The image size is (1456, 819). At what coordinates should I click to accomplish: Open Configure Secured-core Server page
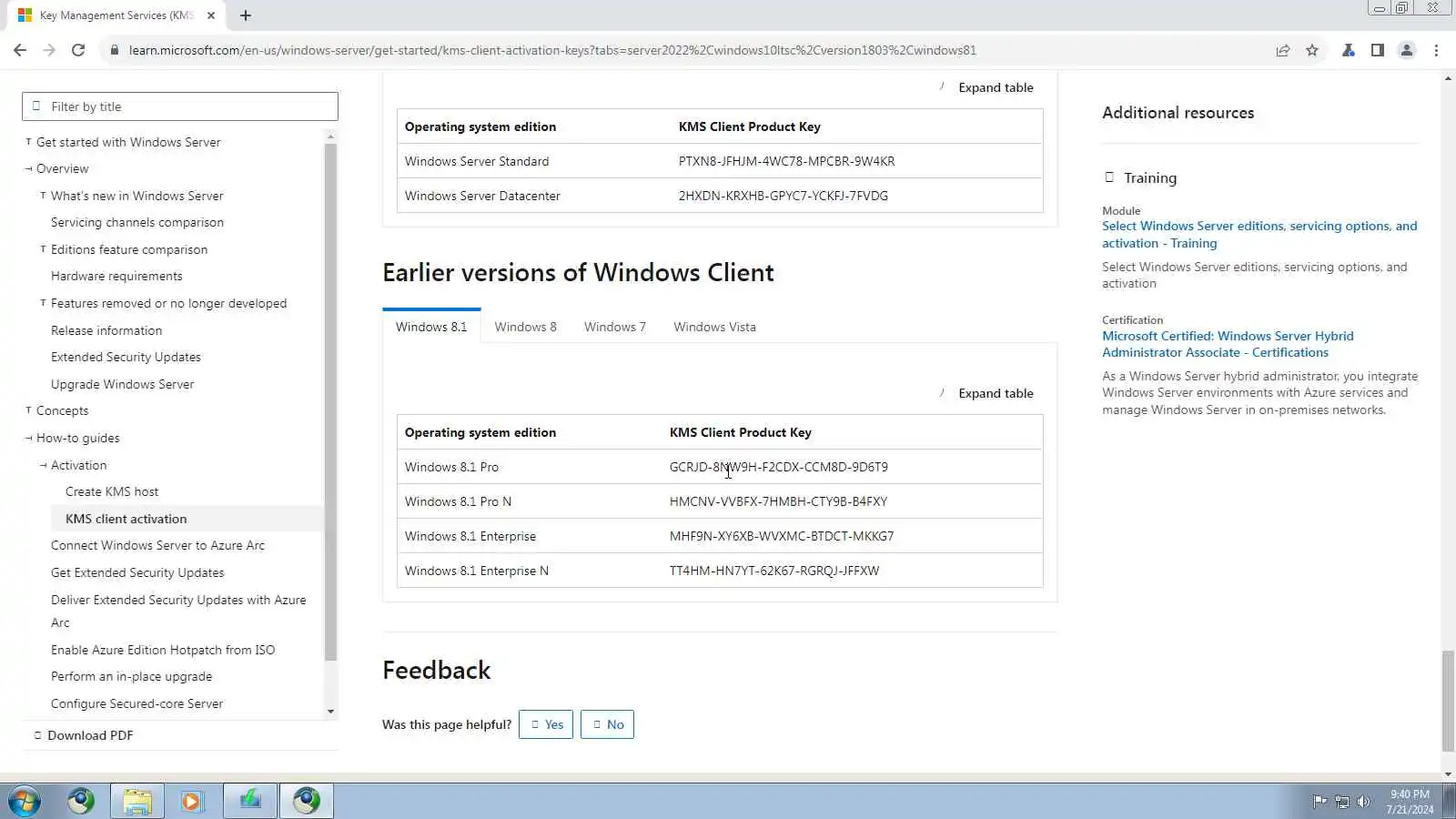136,703
